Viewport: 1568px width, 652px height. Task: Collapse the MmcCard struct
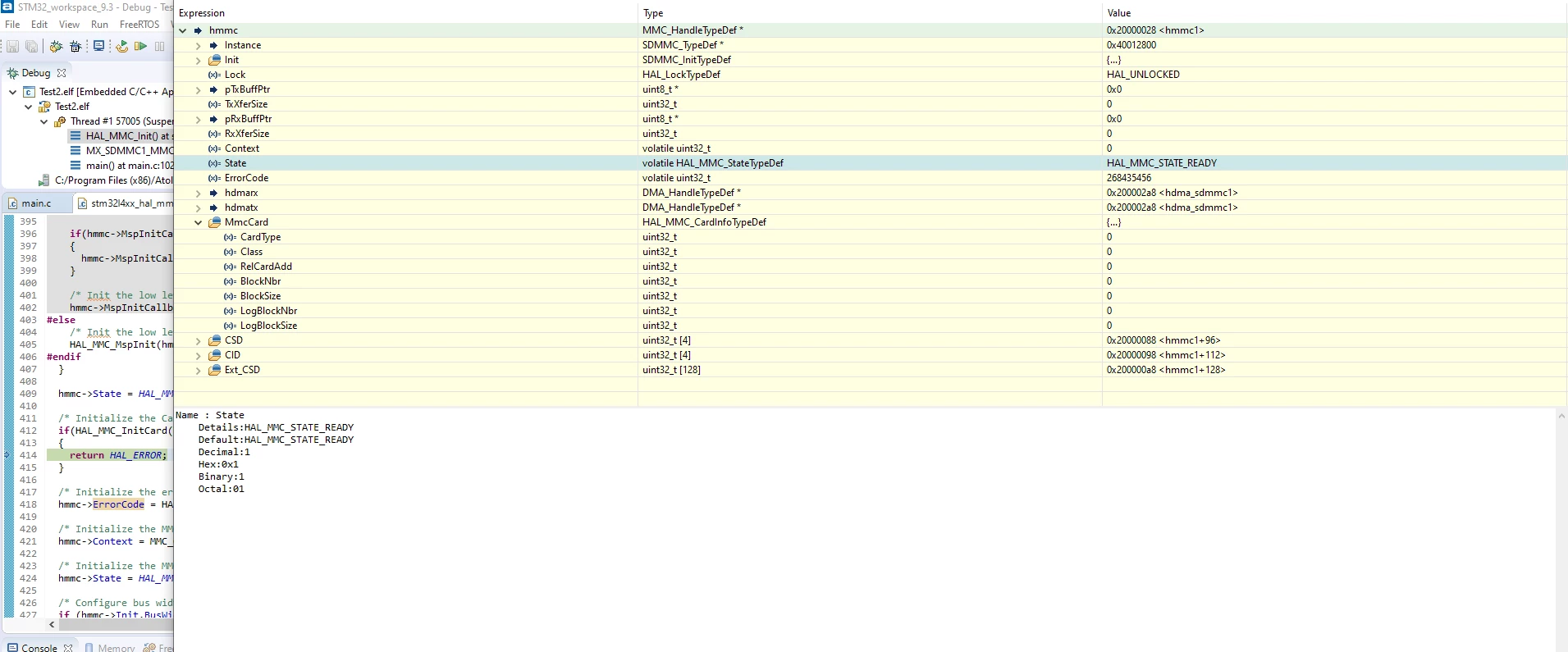(198, 222)
